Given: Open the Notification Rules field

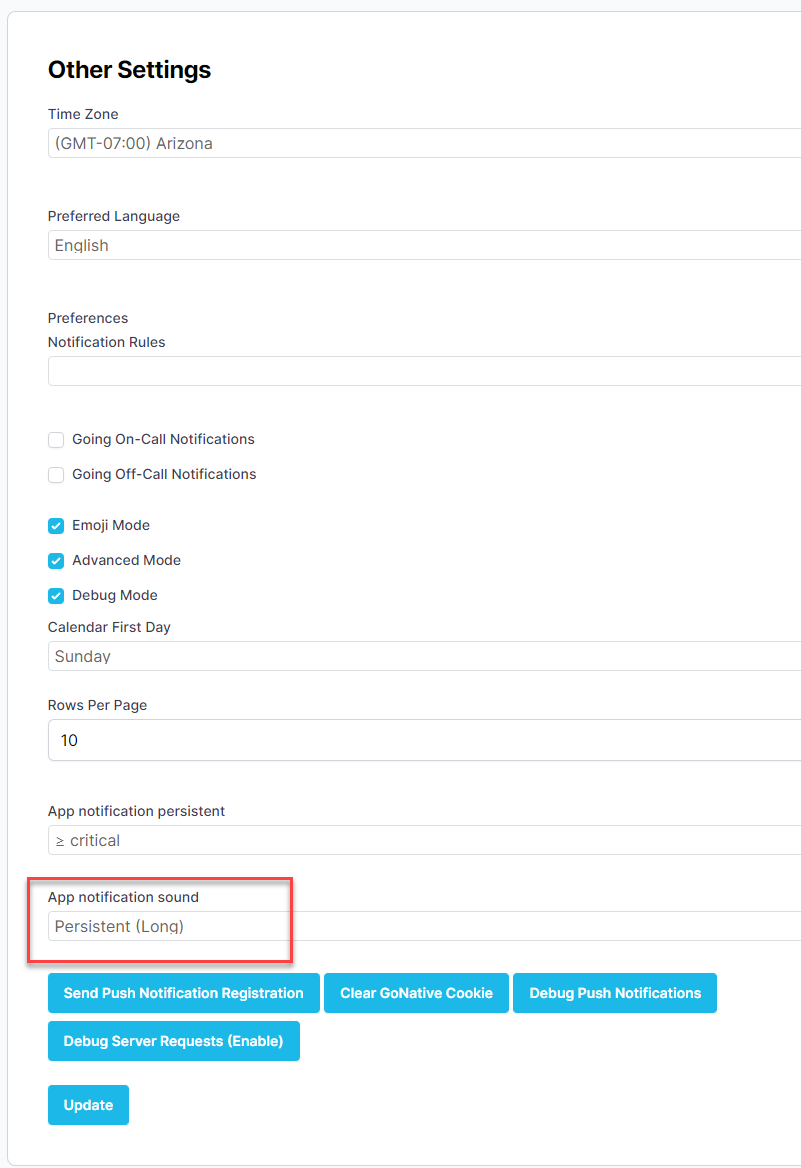Looking at the screenshot, I should coord(425,371).
